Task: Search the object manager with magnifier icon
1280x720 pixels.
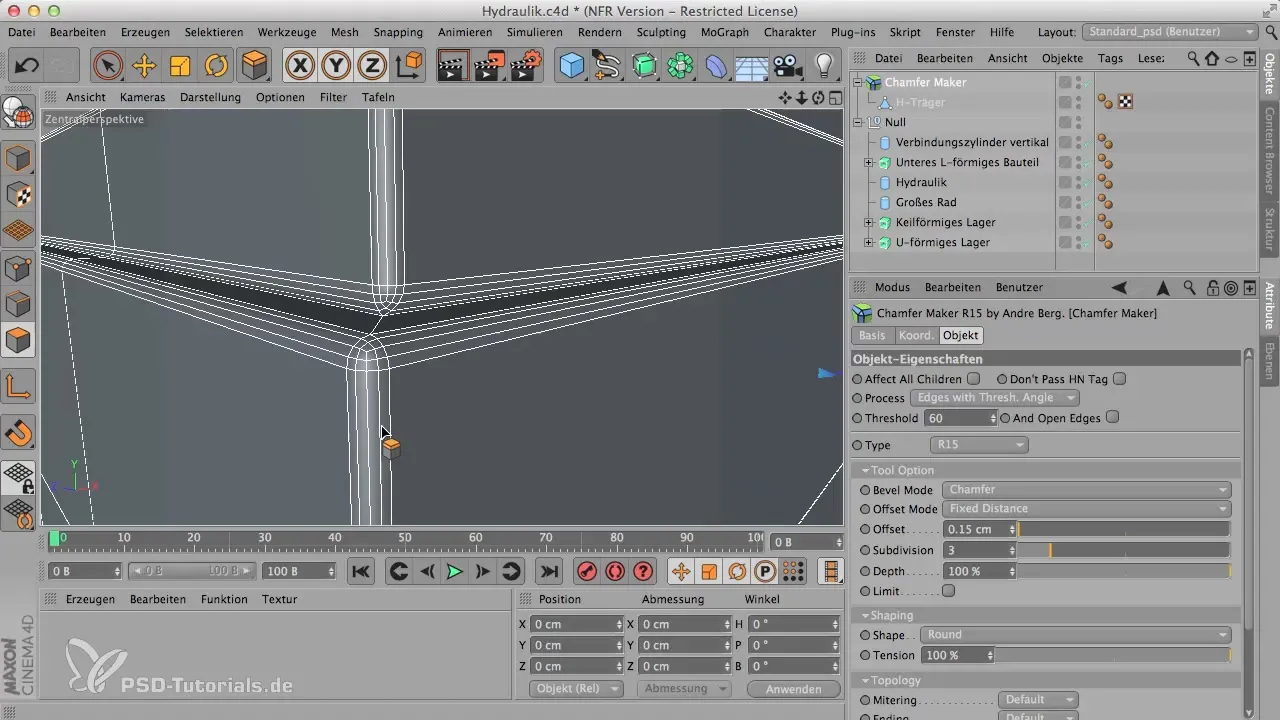Action: [x=1193, y=58]
